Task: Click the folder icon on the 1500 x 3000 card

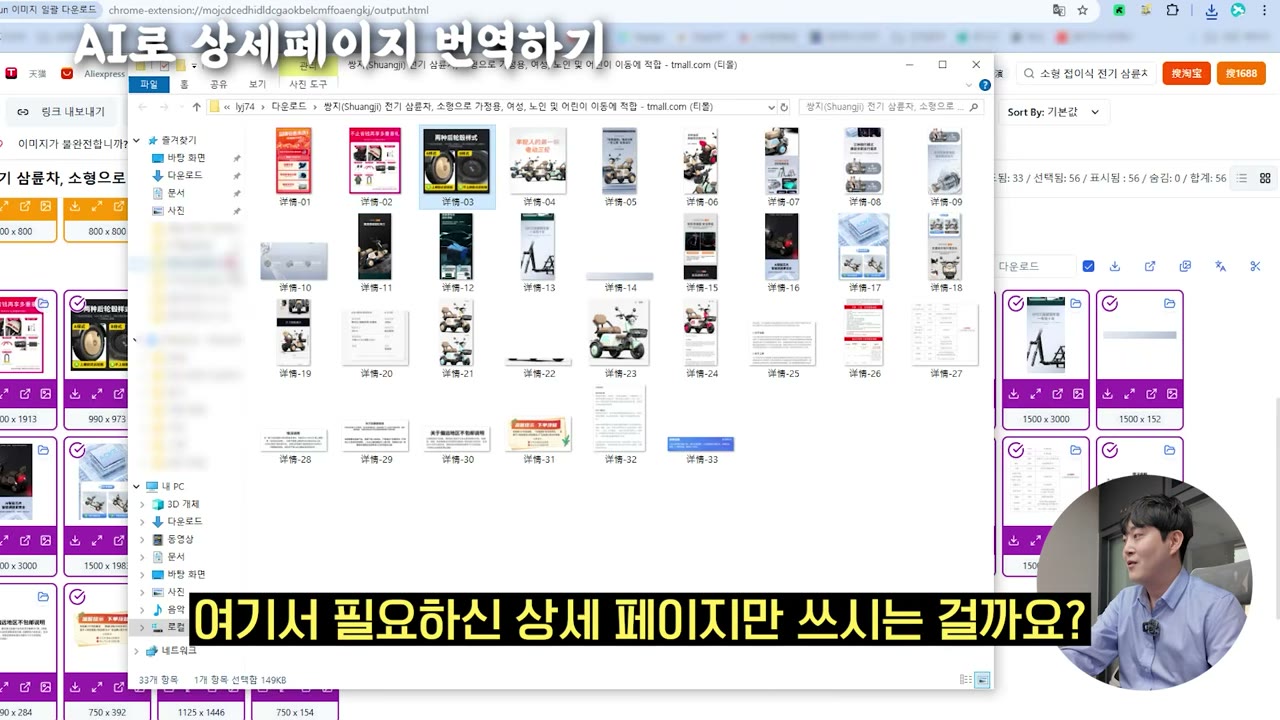Action: click(1076, 303)
